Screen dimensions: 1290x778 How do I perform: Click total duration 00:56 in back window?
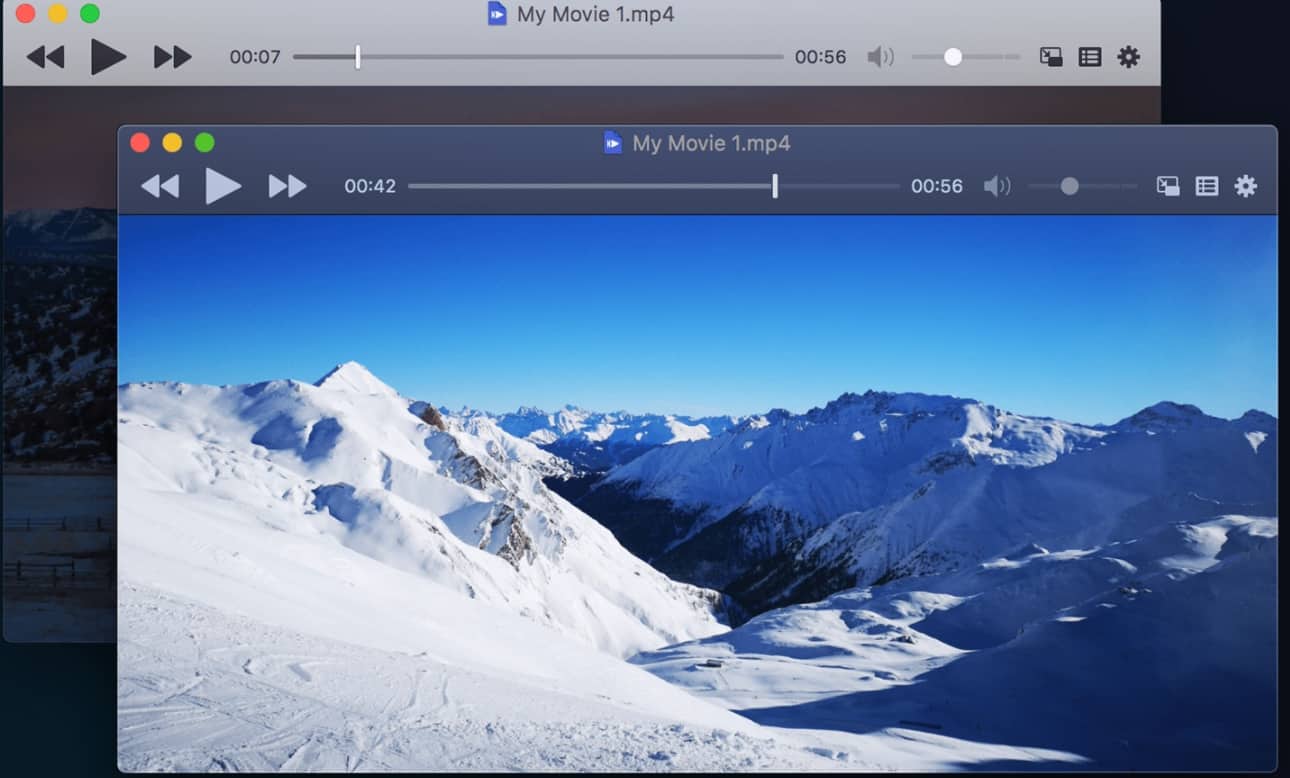(821, 57)
